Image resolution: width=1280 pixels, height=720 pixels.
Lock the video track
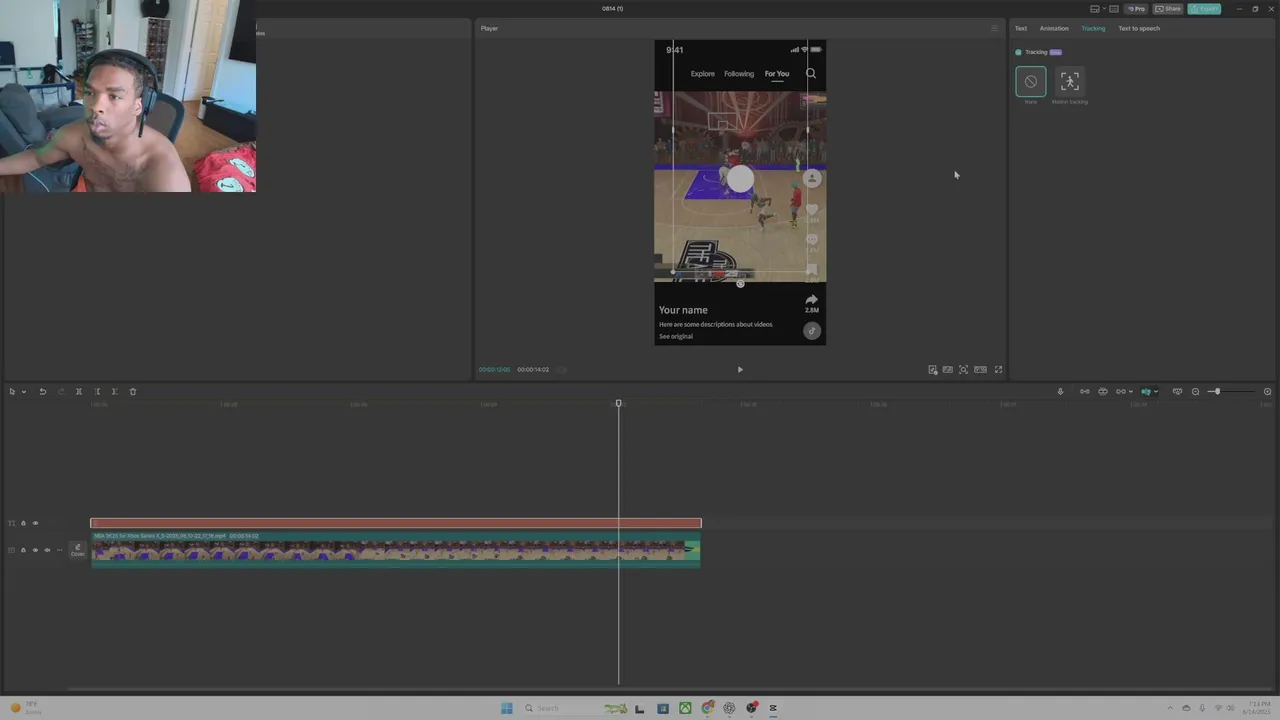[23, 550]
